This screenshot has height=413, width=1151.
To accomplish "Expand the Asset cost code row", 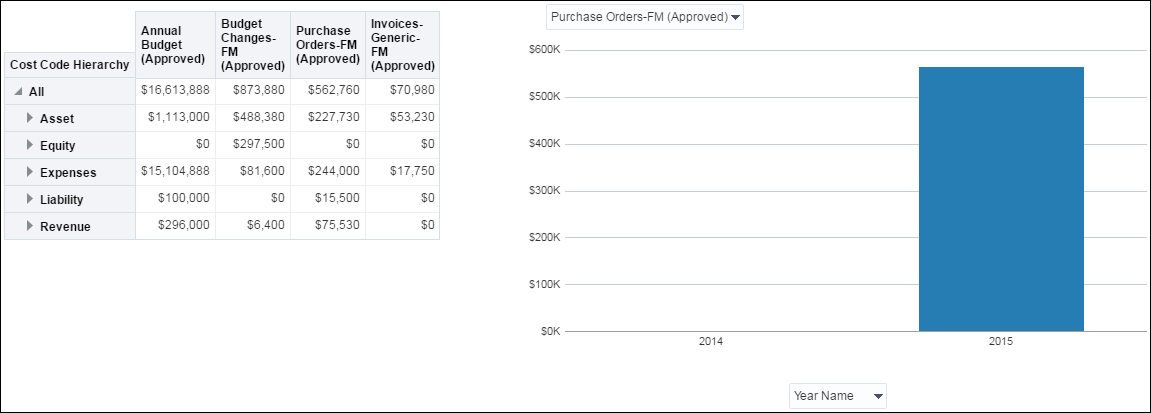I will (x=30, y=117).
